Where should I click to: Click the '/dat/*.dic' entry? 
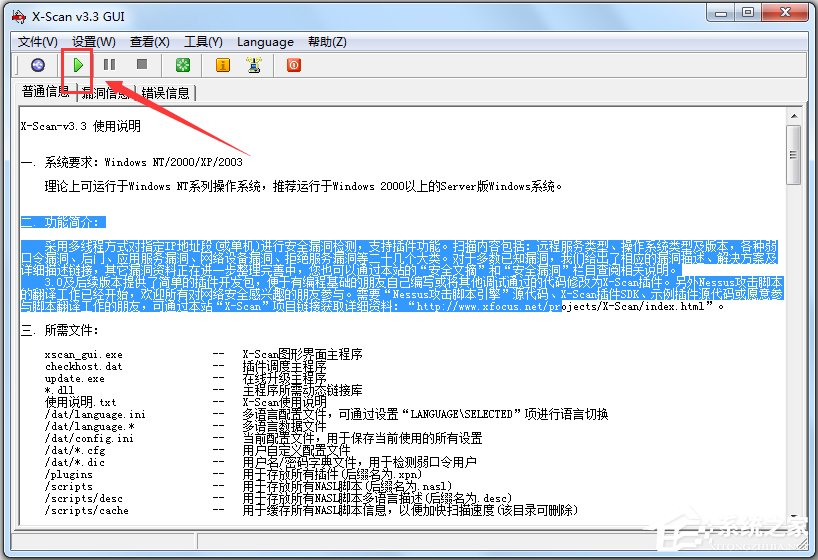pyautogui.click(x=75, y=462)
